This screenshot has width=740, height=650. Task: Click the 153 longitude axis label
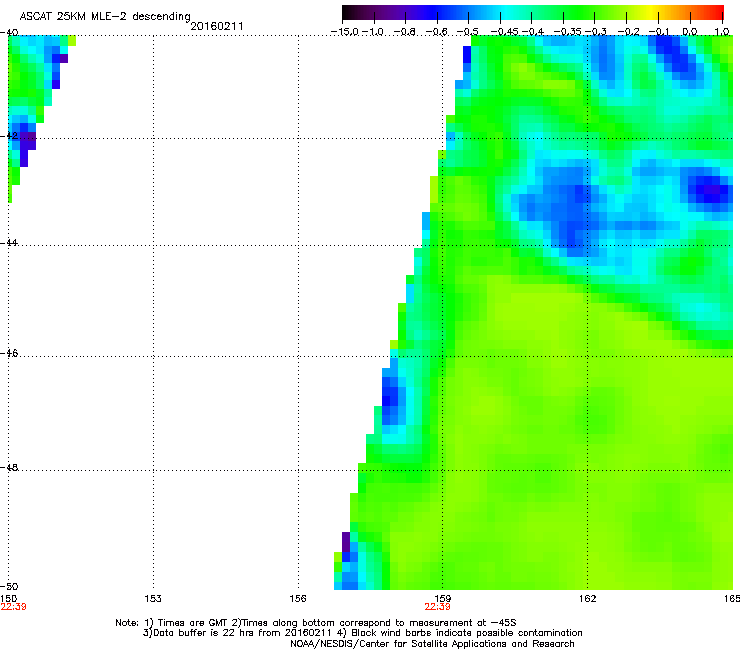pos(153,599)
